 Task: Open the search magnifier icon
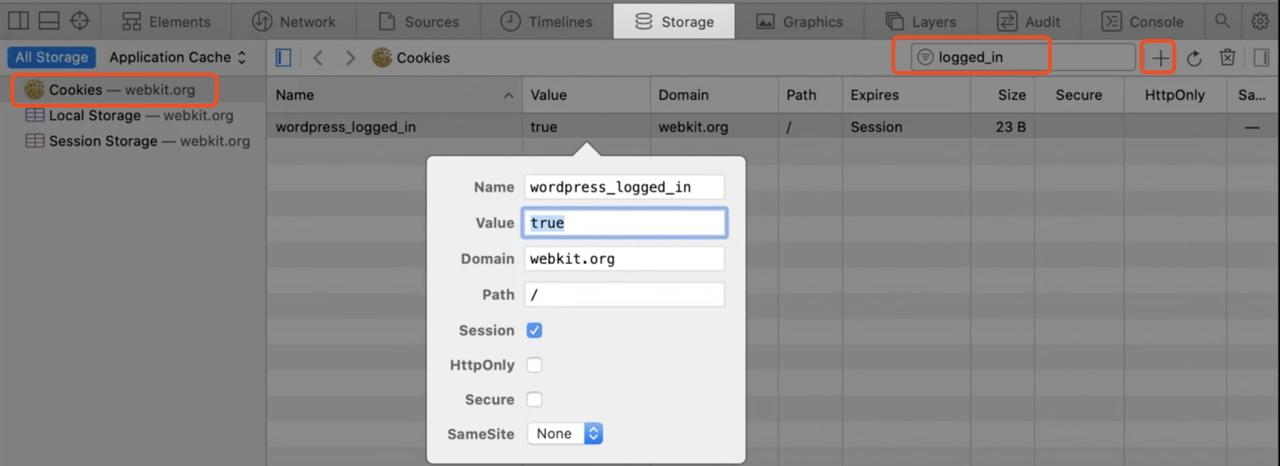tap(1222, 21)
